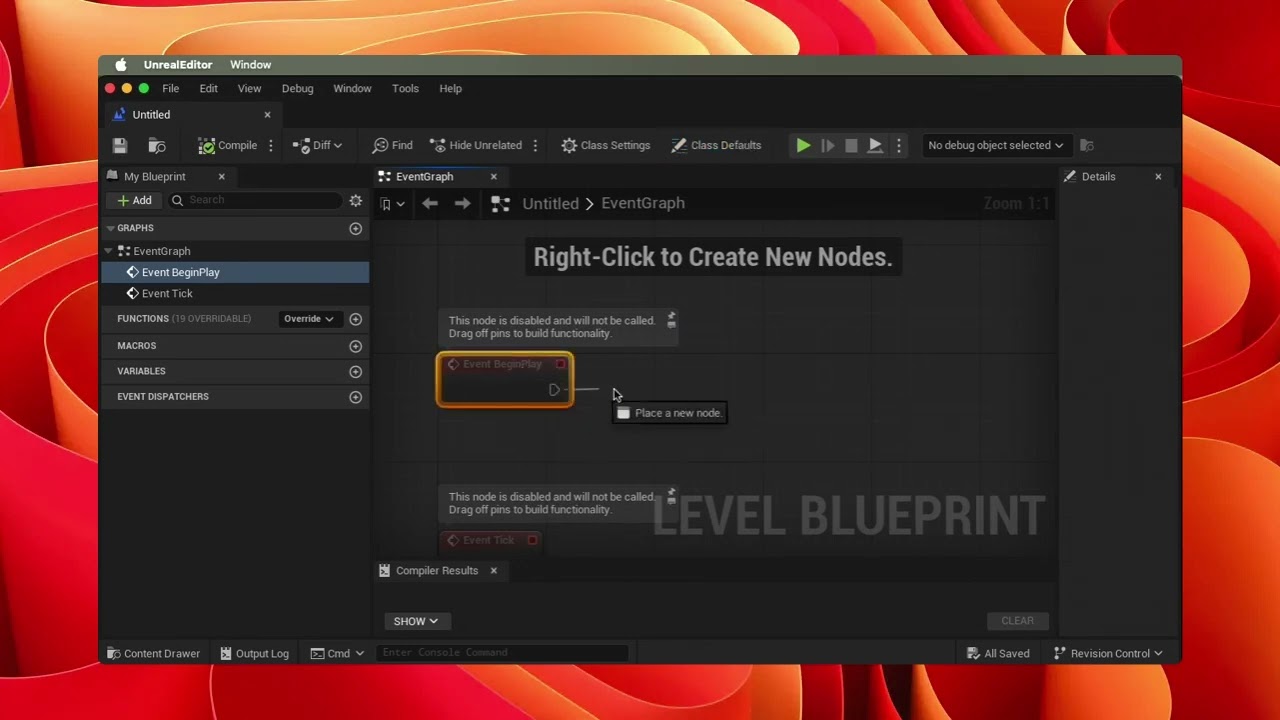Start Play with the green play button
This screenshot has height=720, width=1280.
[x=803, y=146]
